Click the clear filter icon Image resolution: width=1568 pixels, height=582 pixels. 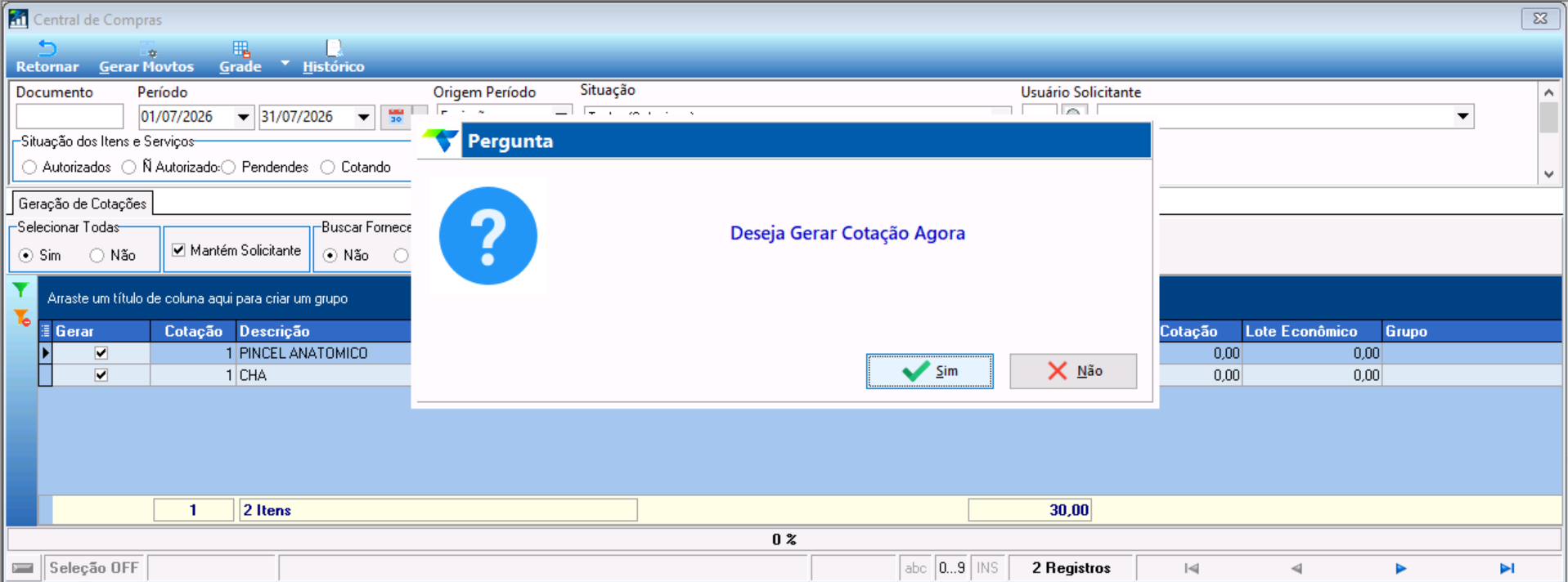(x=22, y=317)
